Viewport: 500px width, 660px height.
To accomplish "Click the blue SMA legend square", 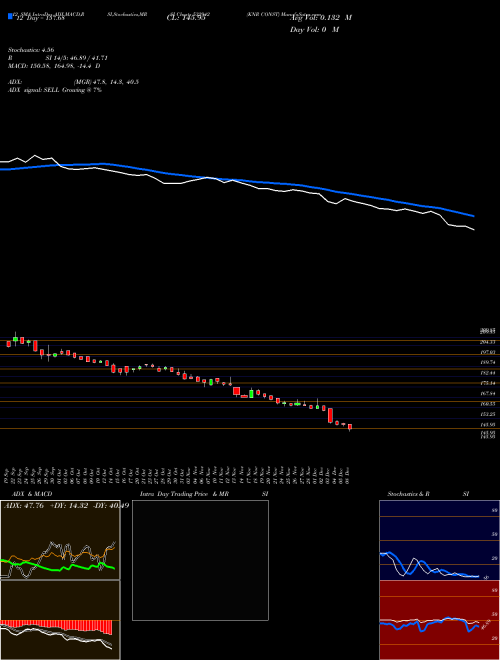I will click(10, 16).
